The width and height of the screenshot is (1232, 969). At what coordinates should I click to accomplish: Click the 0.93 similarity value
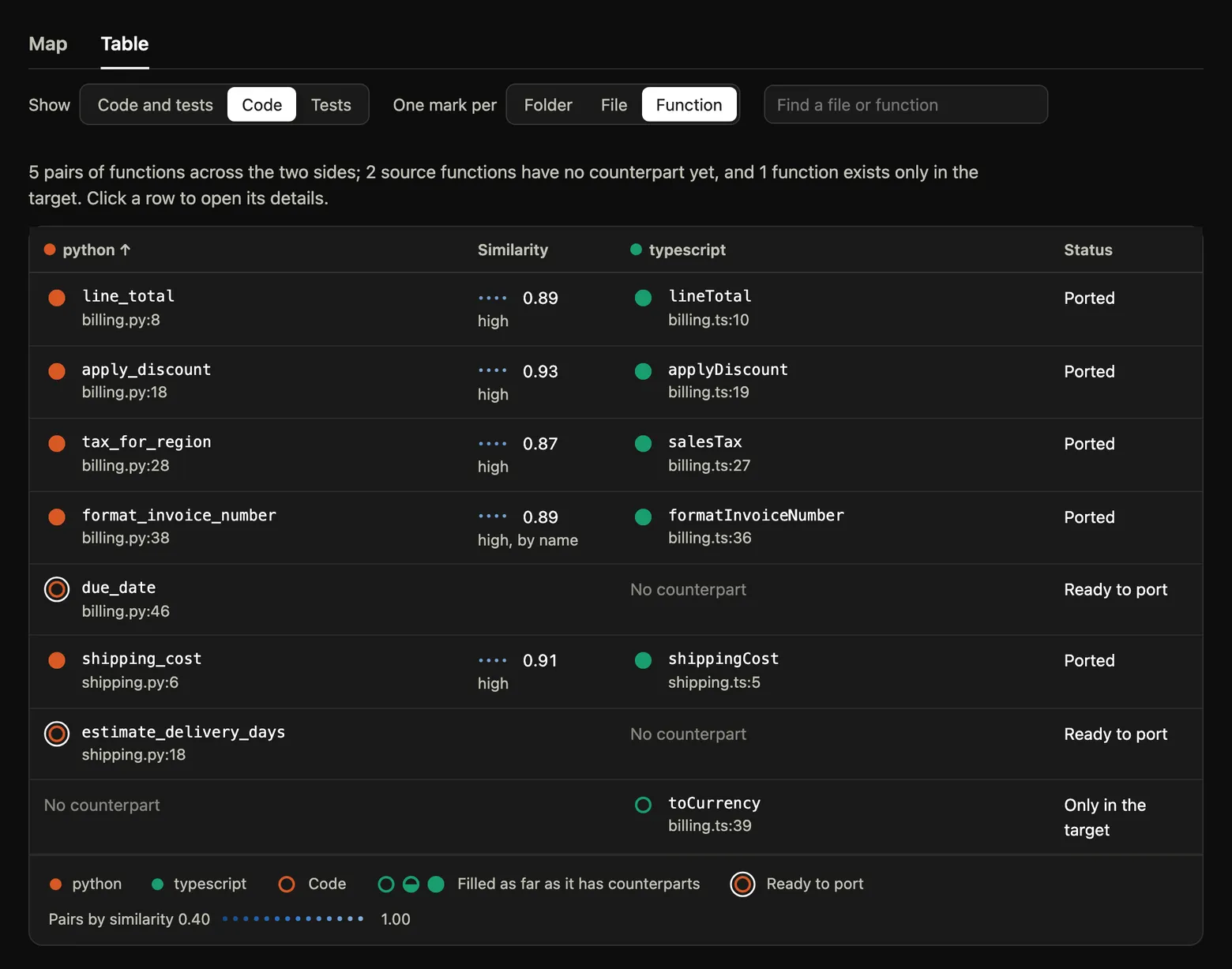click(540, 371)
